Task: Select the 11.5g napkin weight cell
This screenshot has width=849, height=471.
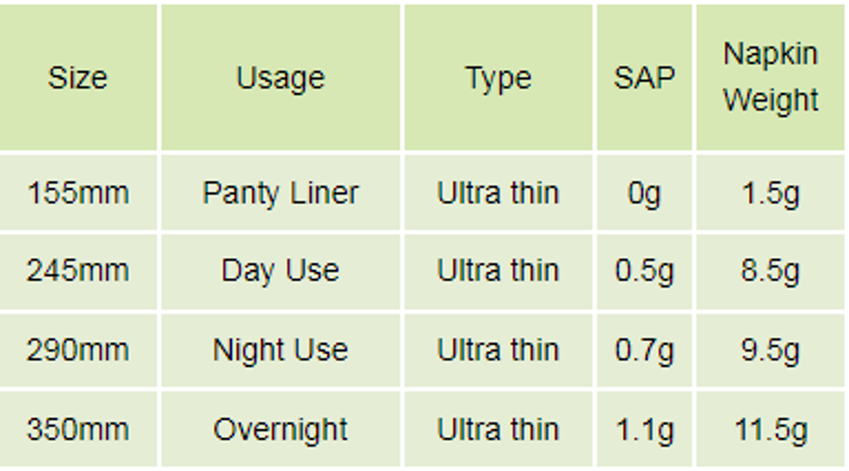Action: tap(770, 430)
